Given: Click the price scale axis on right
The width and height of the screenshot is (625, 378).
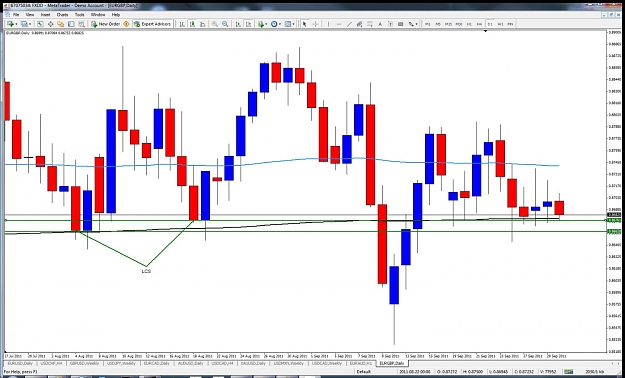Looking at the screenshot, I should click(615, 191).
